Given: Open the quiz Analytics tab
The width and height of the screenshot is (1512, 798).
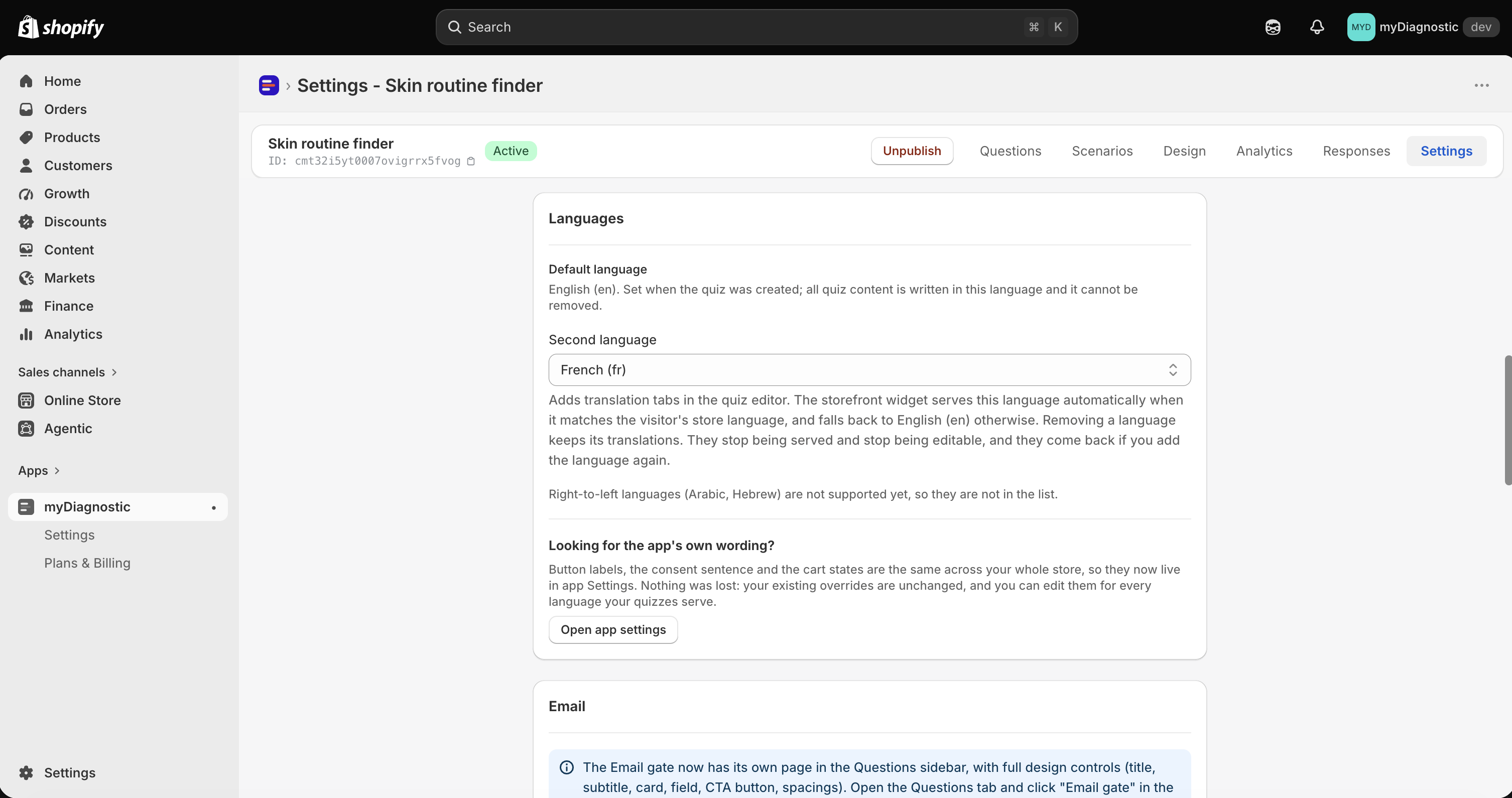Looking at the screenshot, I should pos(1264,151).
